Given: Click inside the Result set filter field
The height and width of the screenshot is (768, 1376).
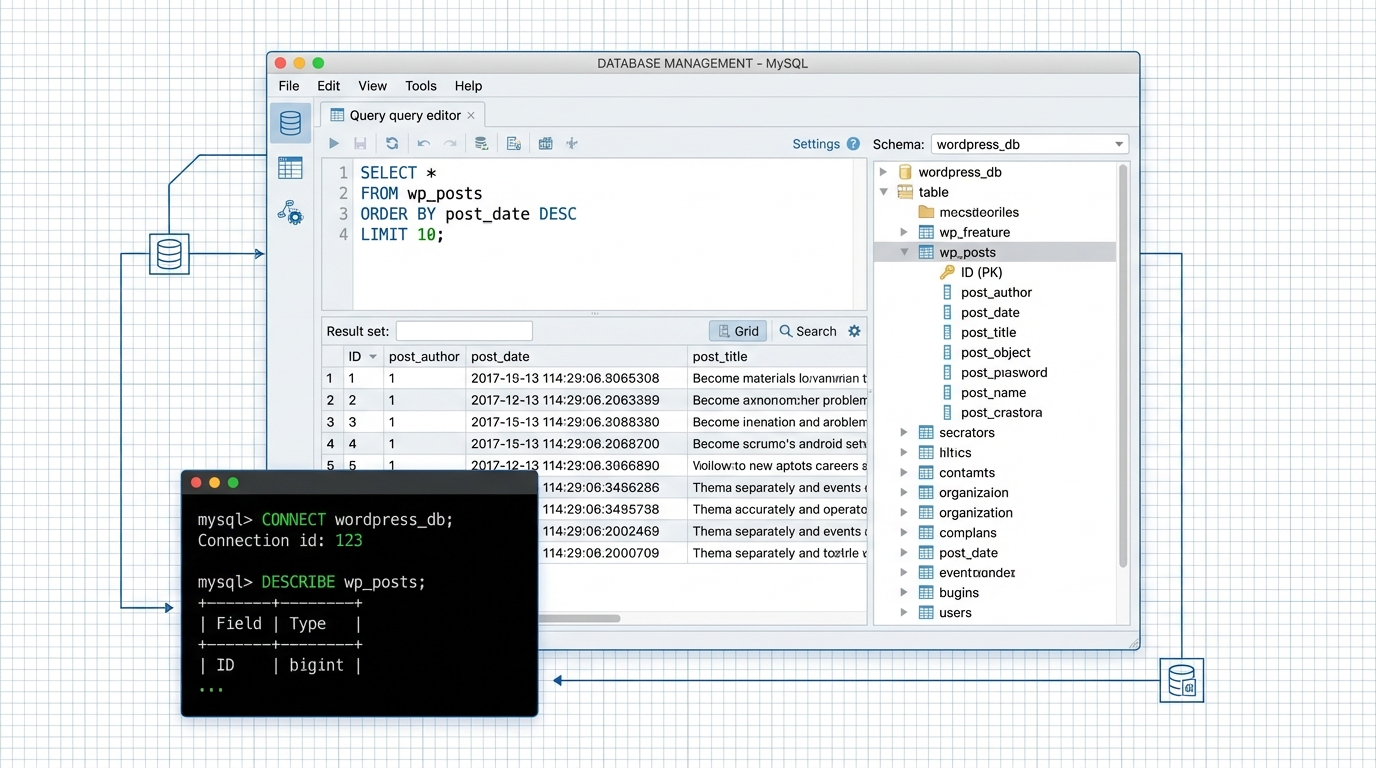Looking at the screenshot, I should click(x=463, y=331).
